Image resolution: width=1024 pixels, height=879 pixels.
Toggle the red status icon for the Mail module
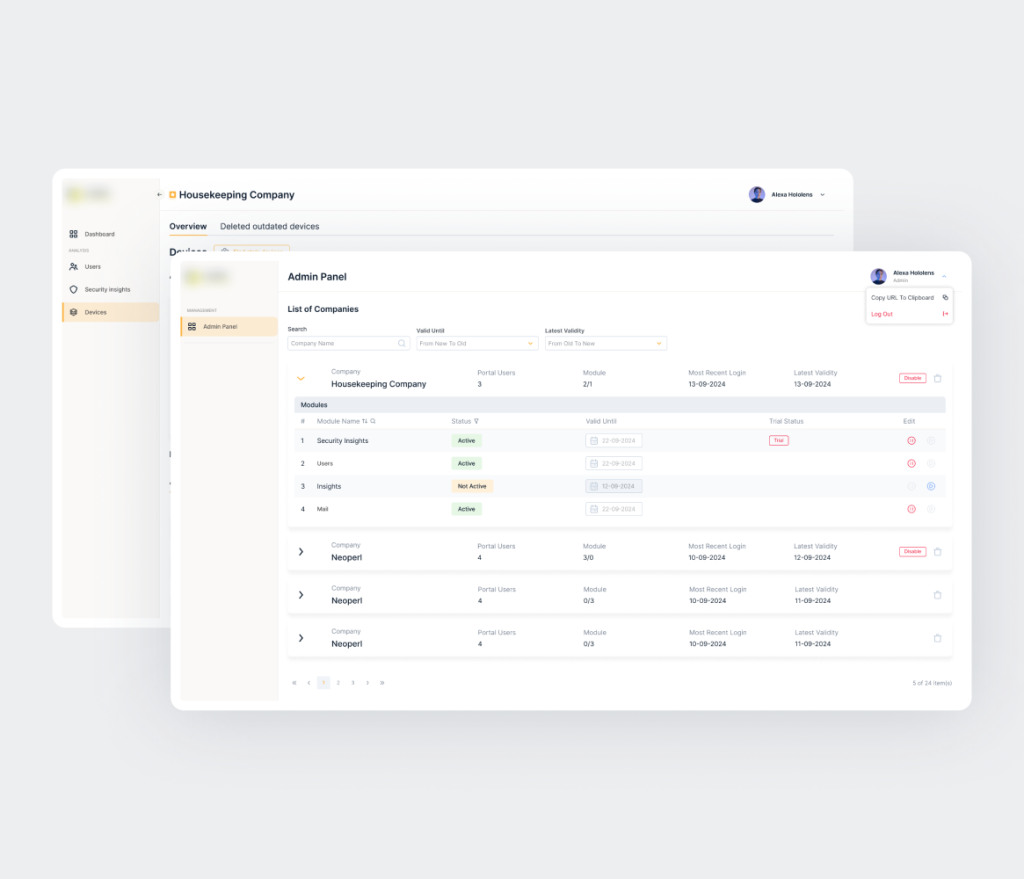click(x=911, y=508)
